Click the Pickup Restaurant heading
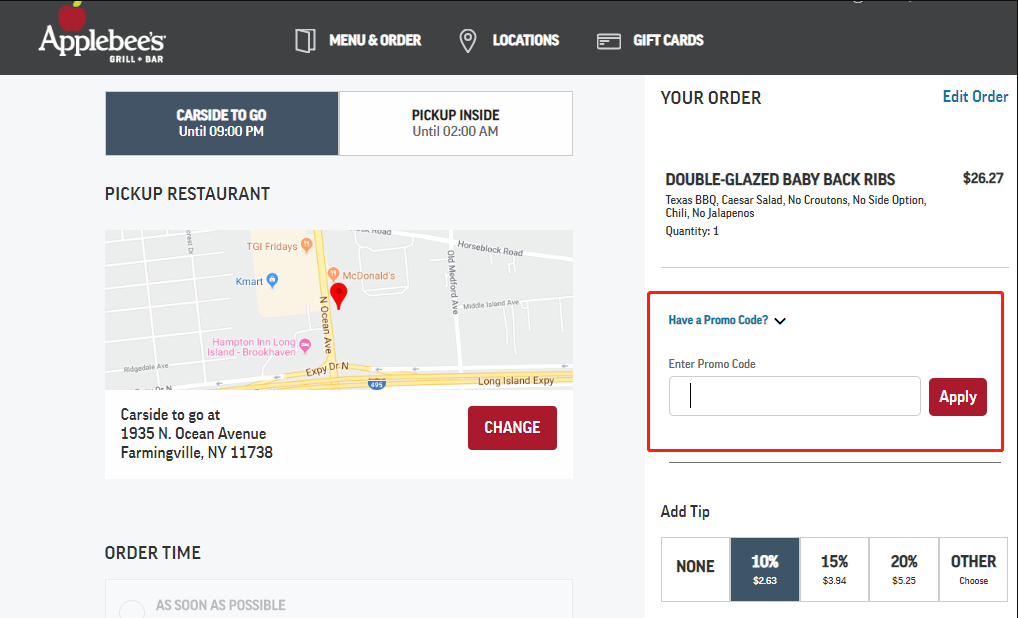 [187, 194]
